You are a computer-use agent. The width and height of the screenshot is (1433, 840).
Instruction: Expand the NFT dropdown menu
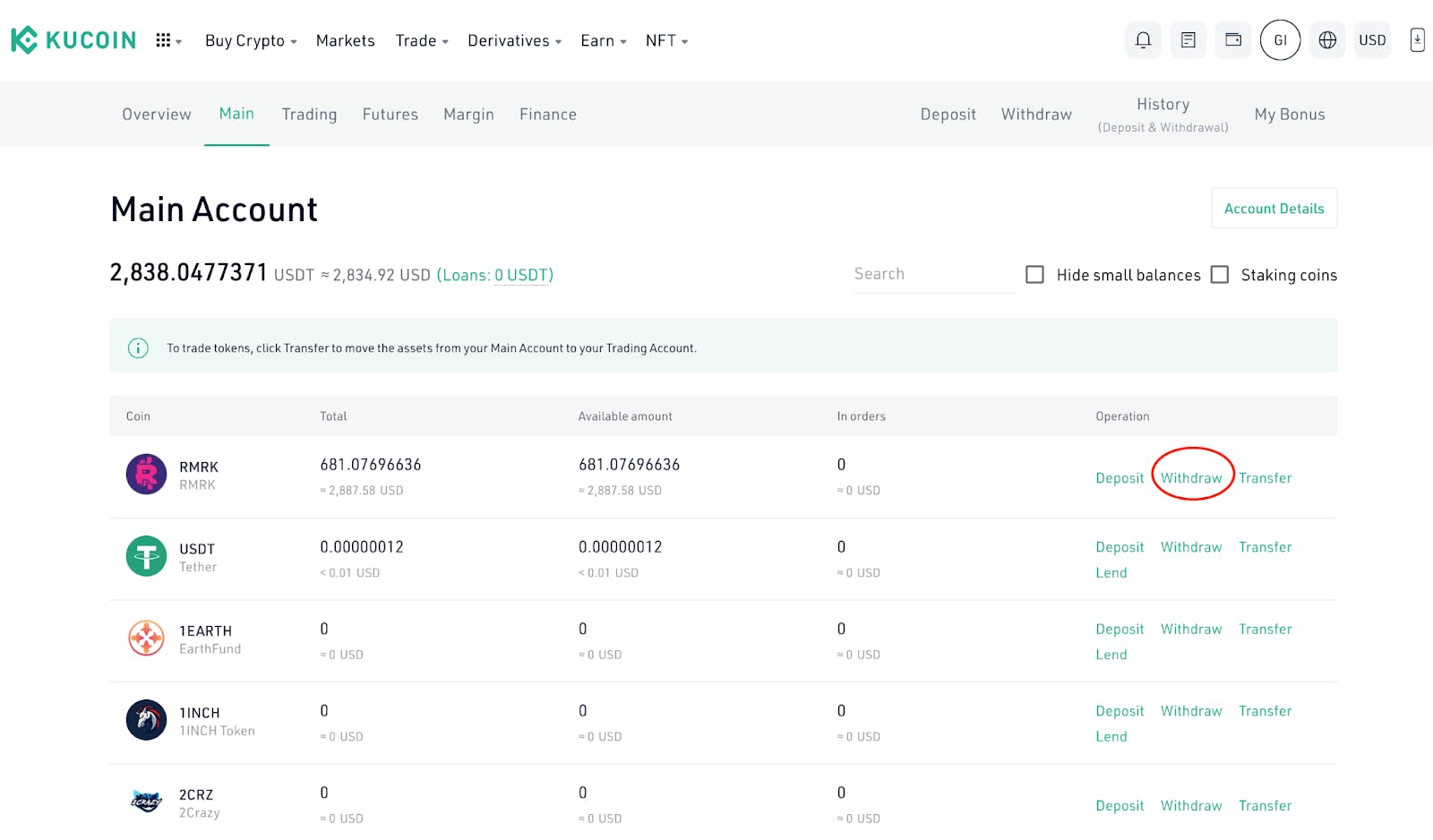666,40
